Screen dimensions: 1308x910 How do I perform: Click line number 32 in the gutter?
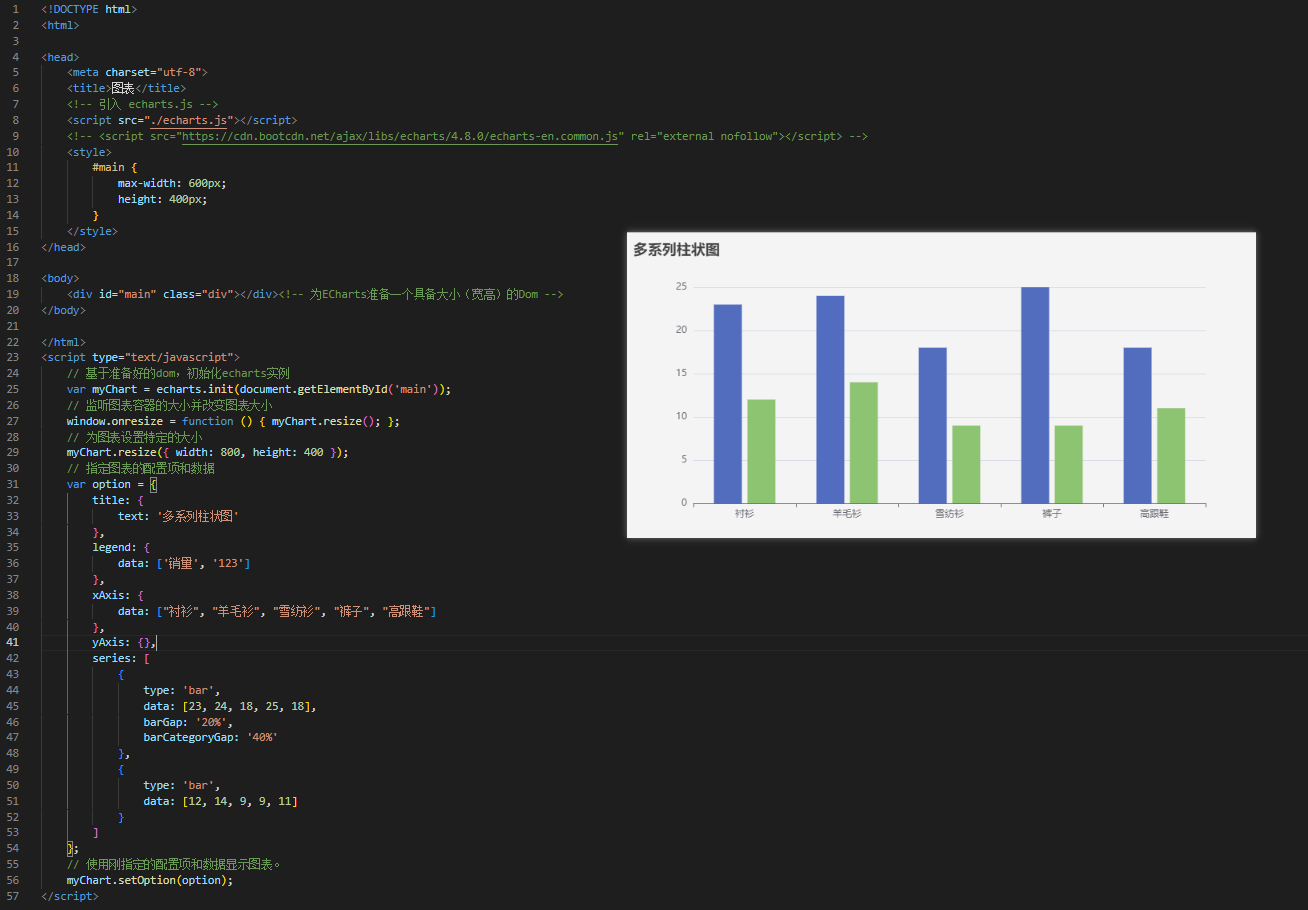click(12, 500)
